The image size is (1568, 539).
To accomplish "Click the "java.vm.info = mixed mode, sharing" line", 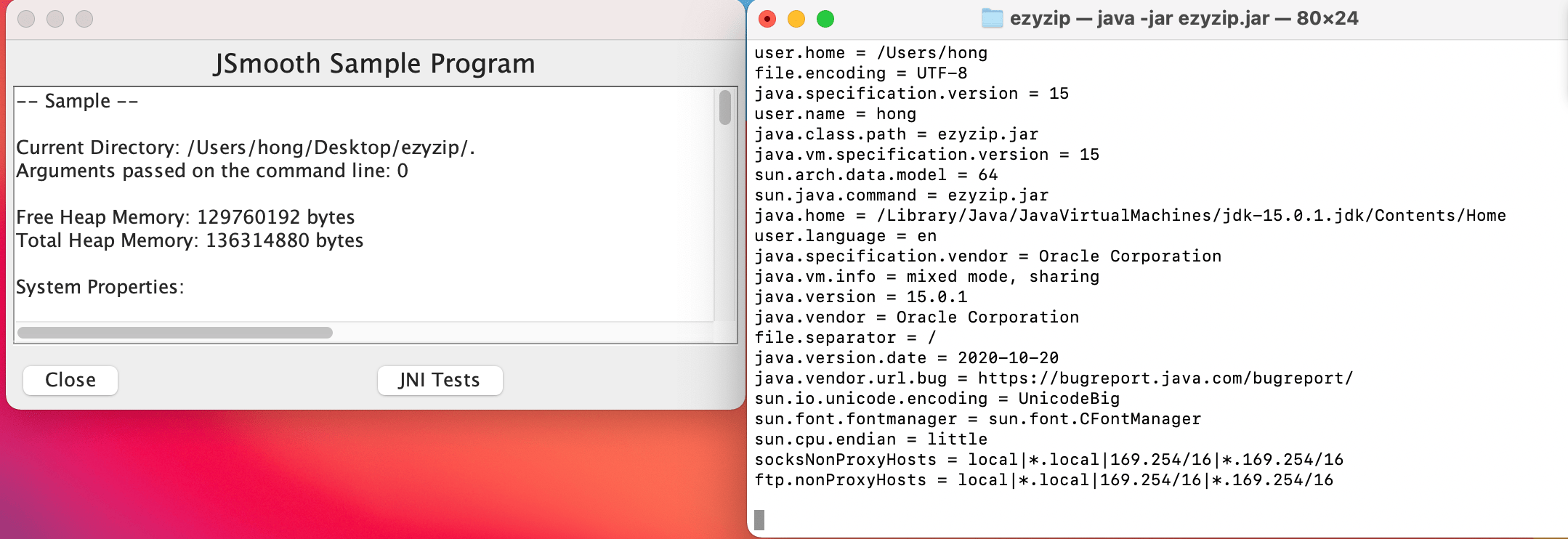I will click(x=927, y=277).
